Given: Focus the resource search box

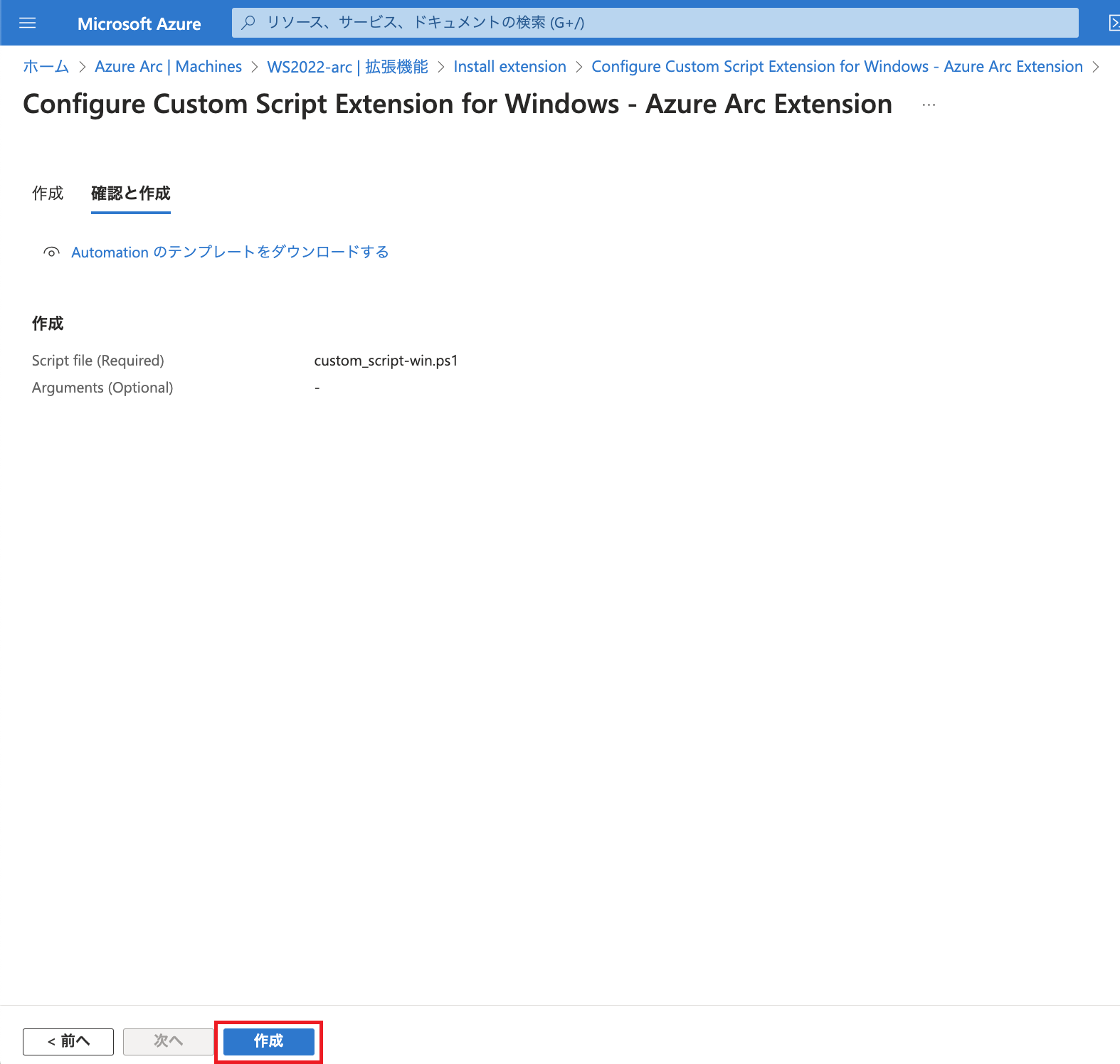Looking at the screenshot, I should coord(655,23).
